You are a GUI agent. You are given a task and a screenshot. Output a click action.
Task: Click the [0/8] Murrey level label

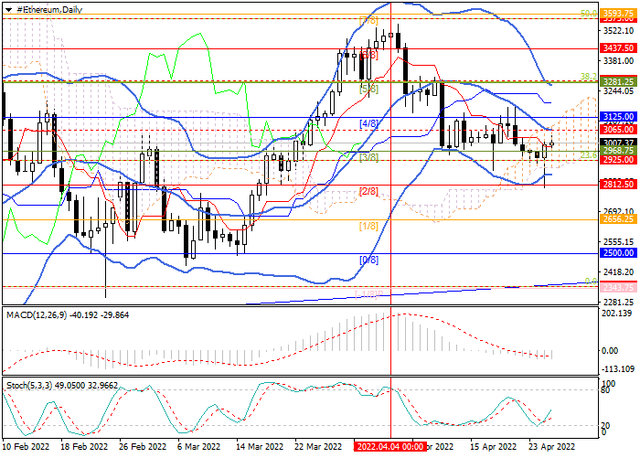pos(369,260)
